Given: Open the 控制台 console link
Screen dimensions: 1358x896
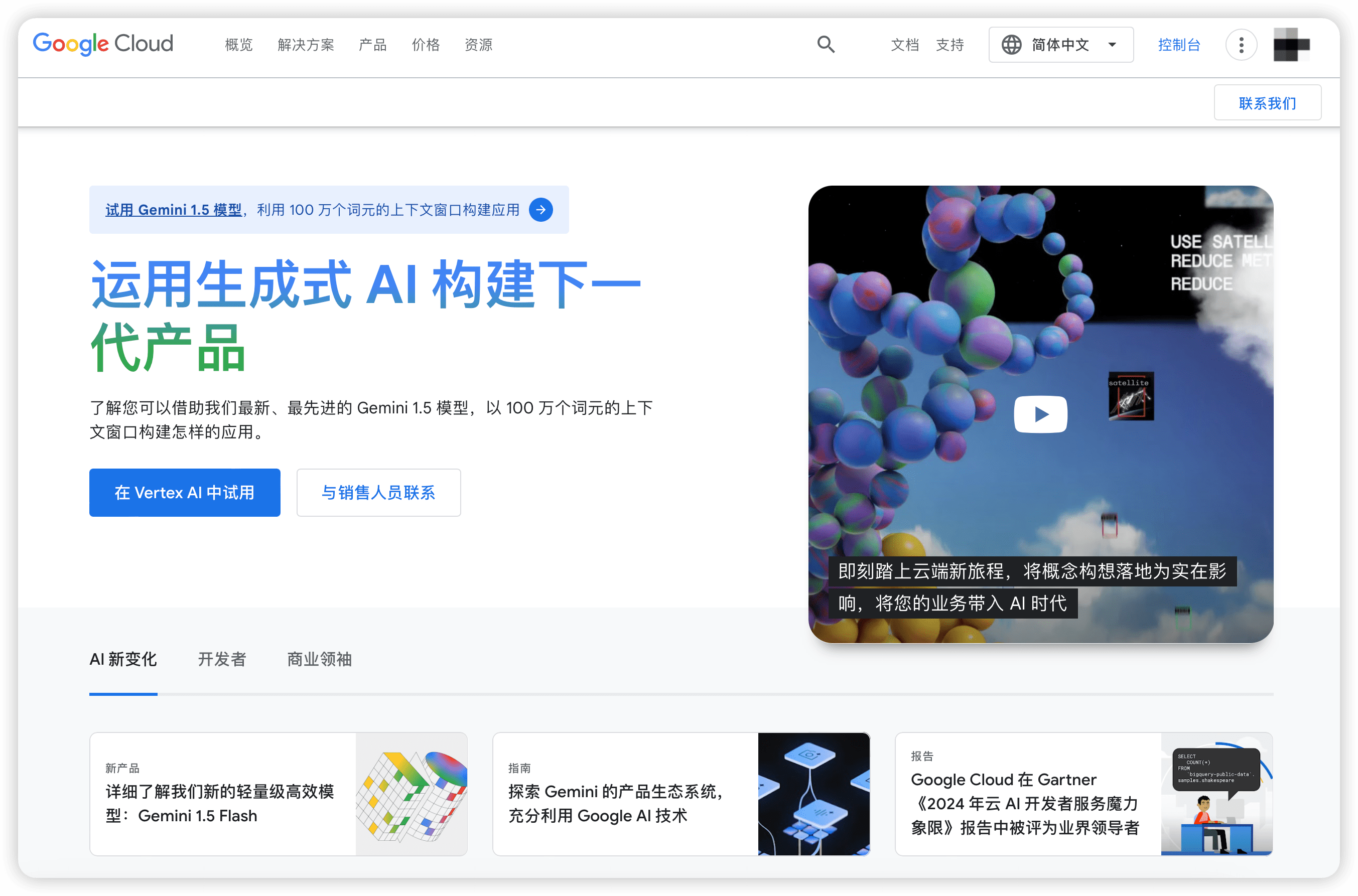Looking at the screenshot, I should coord(1178,45).
